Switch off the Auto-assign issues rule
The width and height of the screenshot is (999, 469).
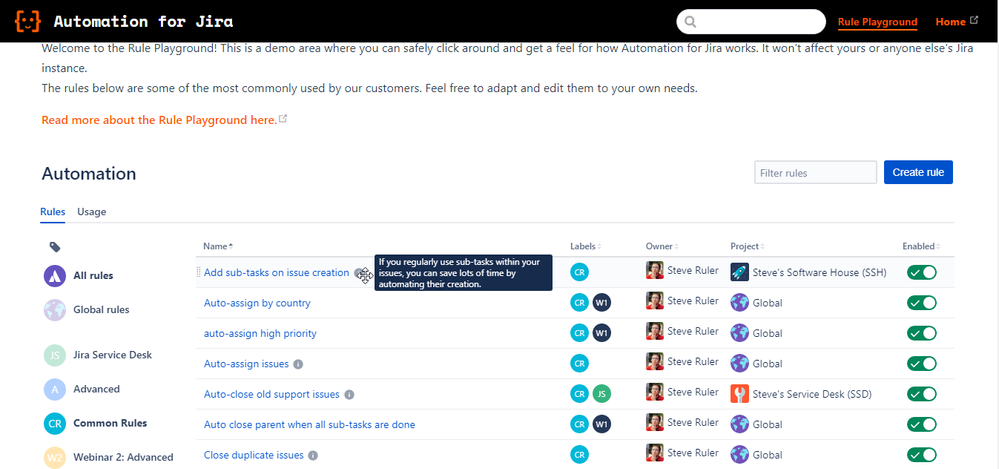click(x=922, y=364)
